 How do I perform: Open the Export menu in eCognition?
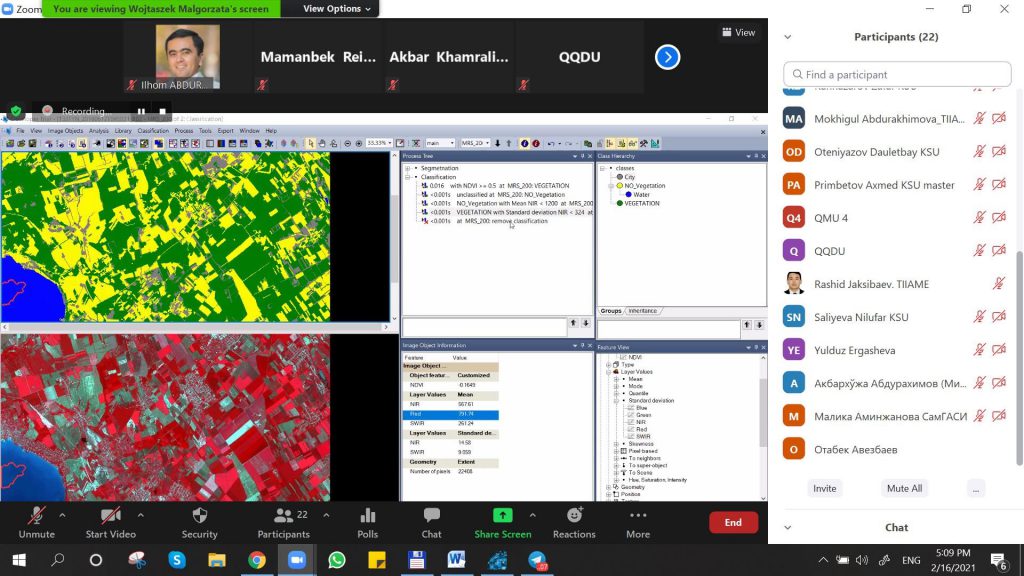[x=225, y=131]
